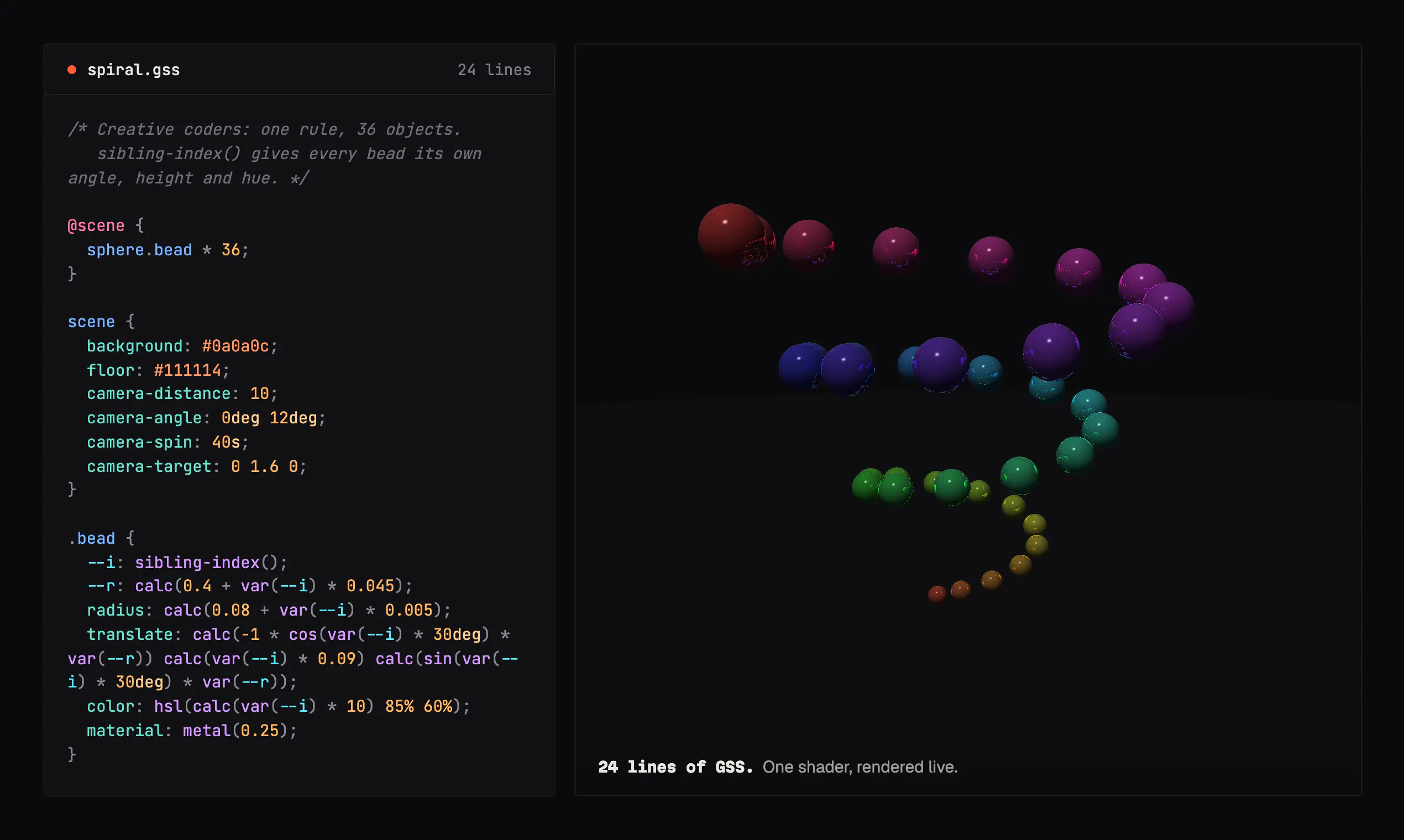Click the 'scene {' selector line
Image resolution: width=1404 pixels, height=840 pixels.
101,322
